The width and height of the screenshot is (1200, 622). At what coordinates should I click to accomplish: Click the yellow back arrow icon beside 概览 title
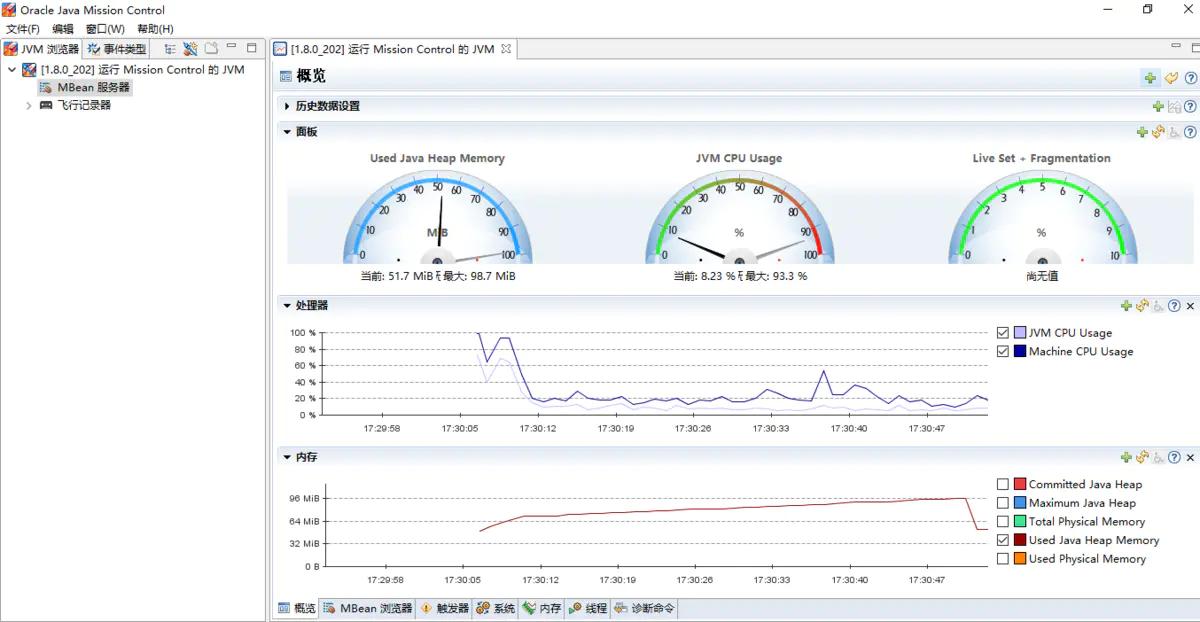pyautogui.click(x=1171, y=78)
